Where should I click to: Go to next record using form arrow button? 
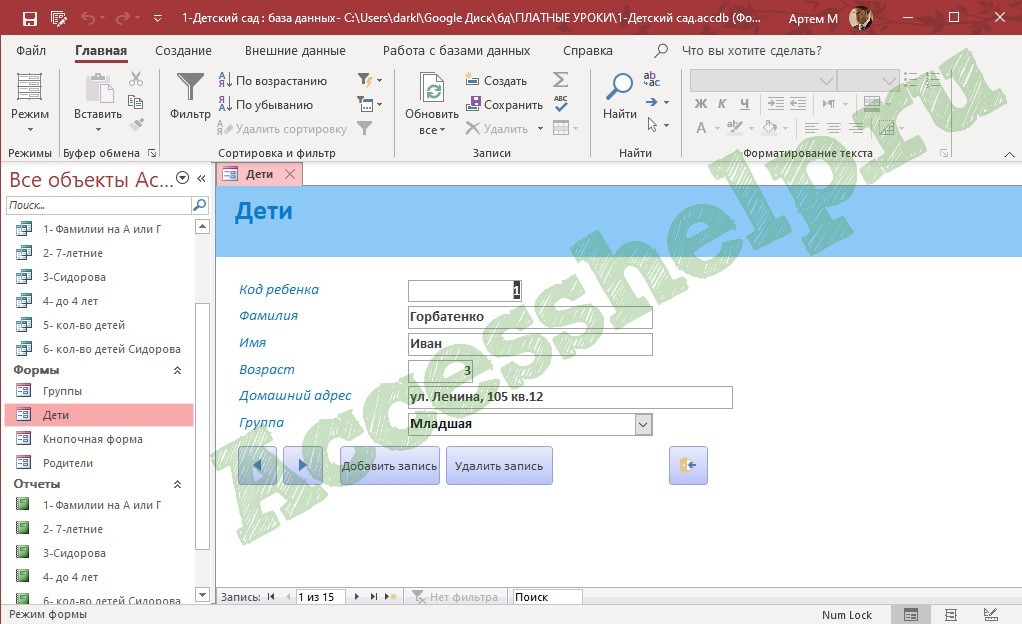tap(303, 466)
